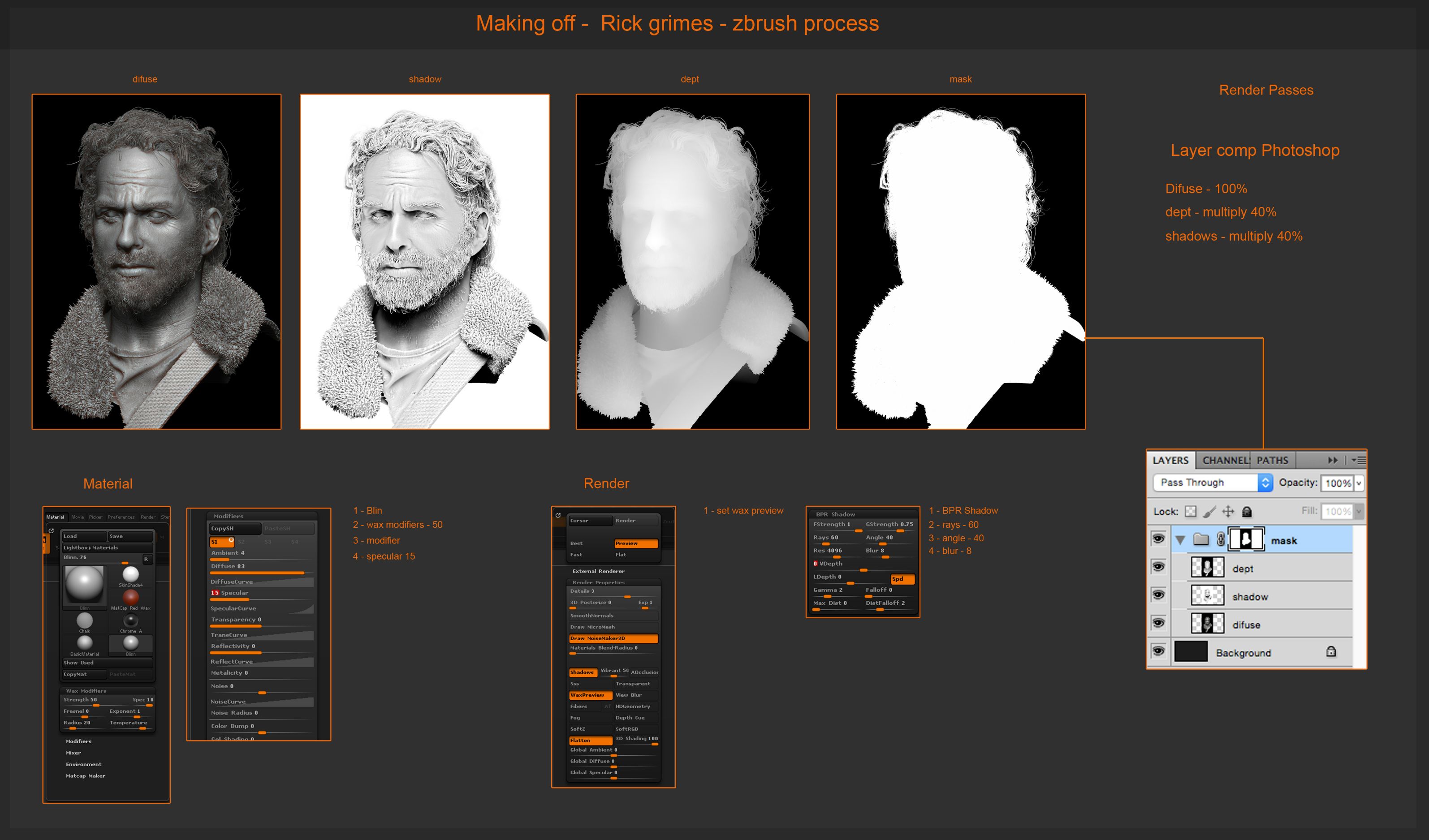Open the Opacity dropdown arrow

1359,483
